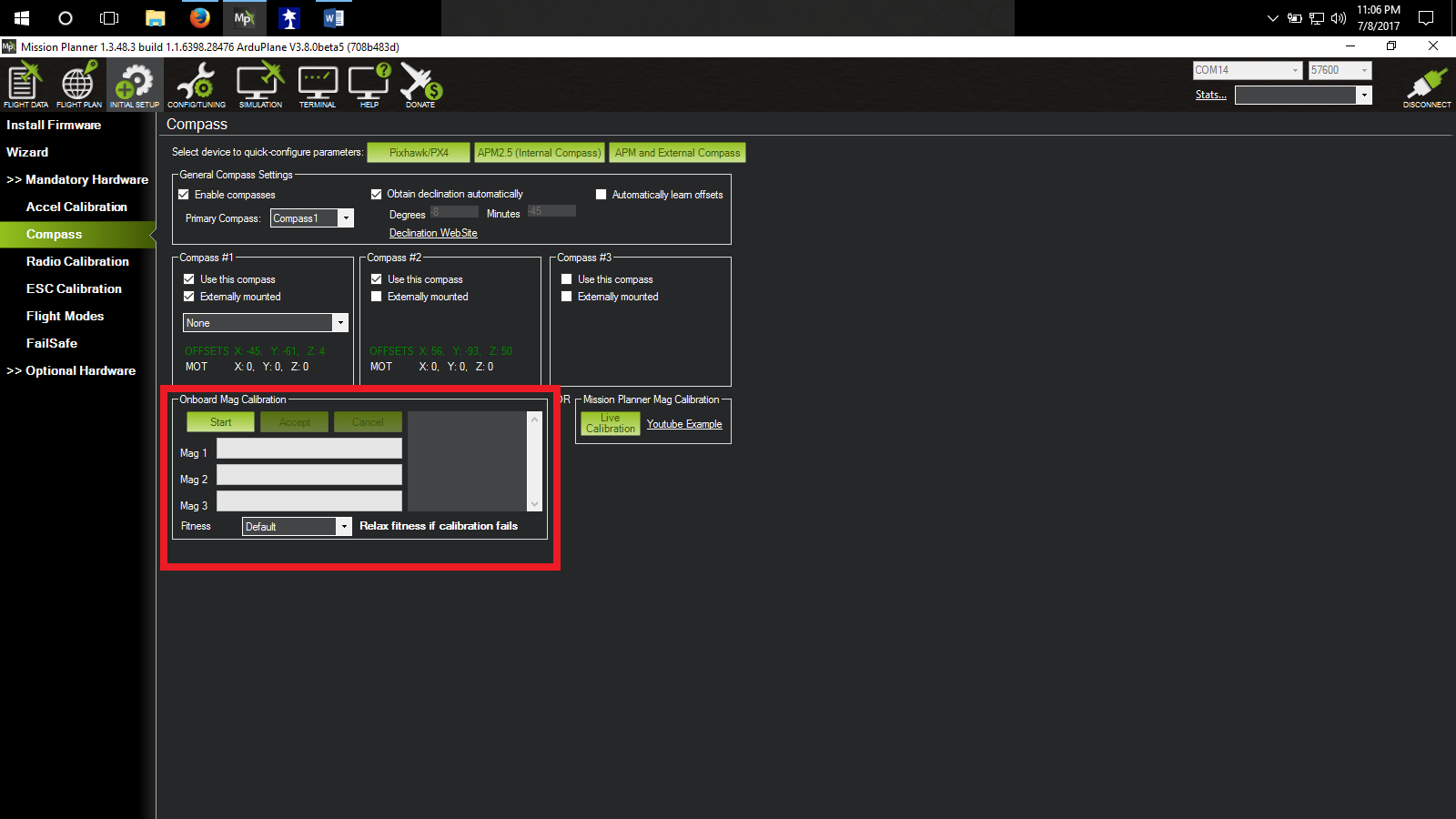Launch Firefox from the taskbar
This screenshot has height=819, width=1456.
pos(200,18)
